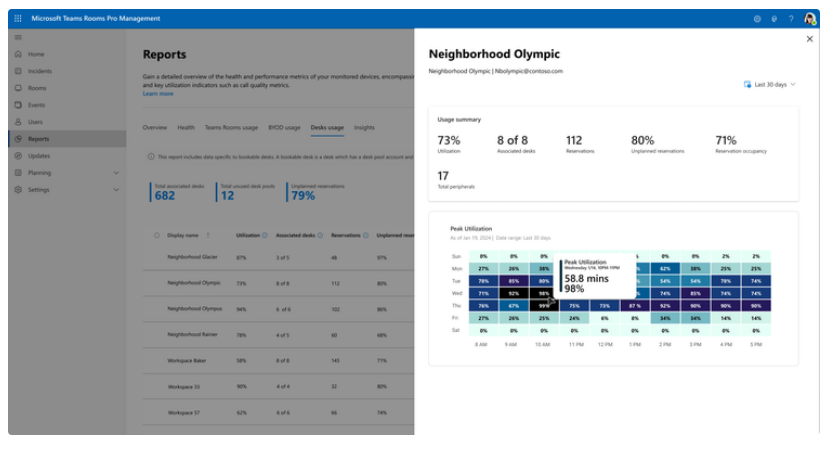Screen dimensions: 830x451
Task: Switch to the Health tab
Action: click(186, 128)
